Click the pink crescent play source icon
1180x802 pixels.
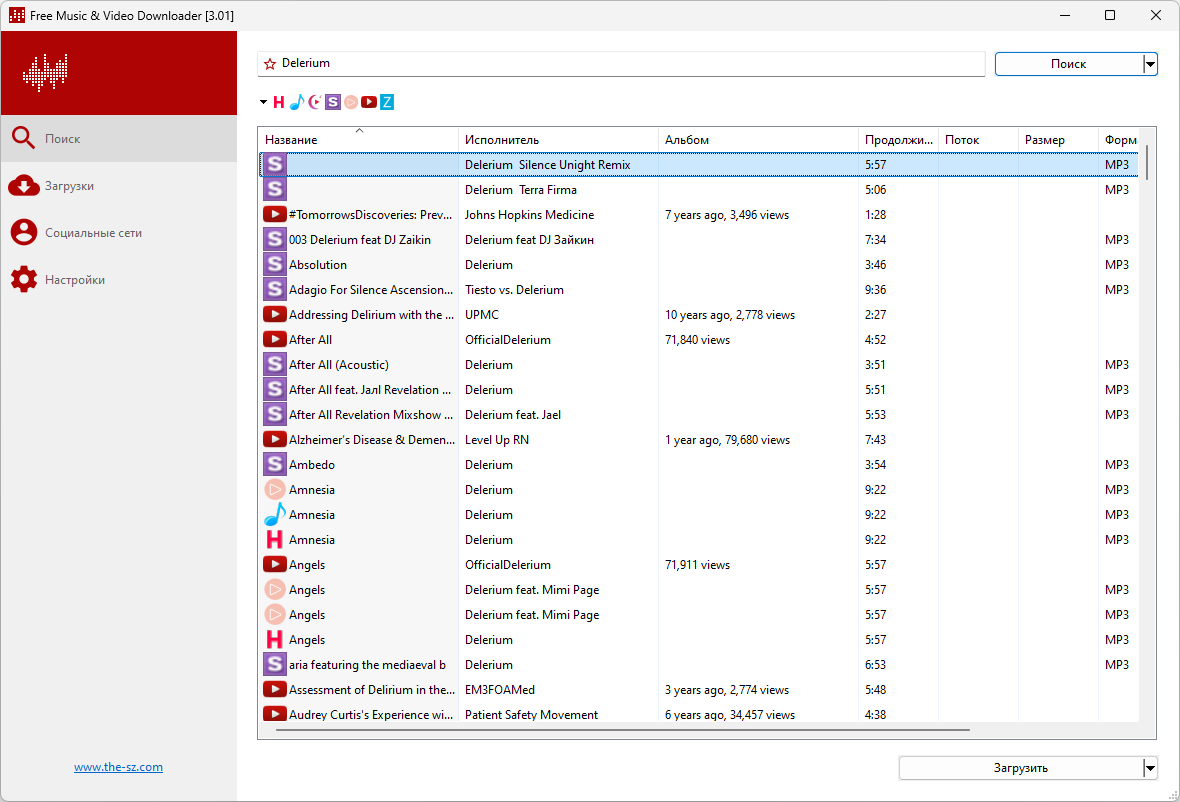[x=315, y=102]
